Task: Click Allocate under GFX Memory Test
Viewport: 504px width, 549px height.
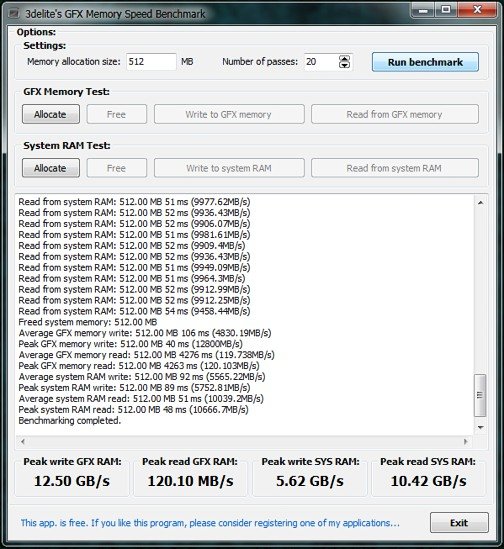Action: (x=51, y=114)
